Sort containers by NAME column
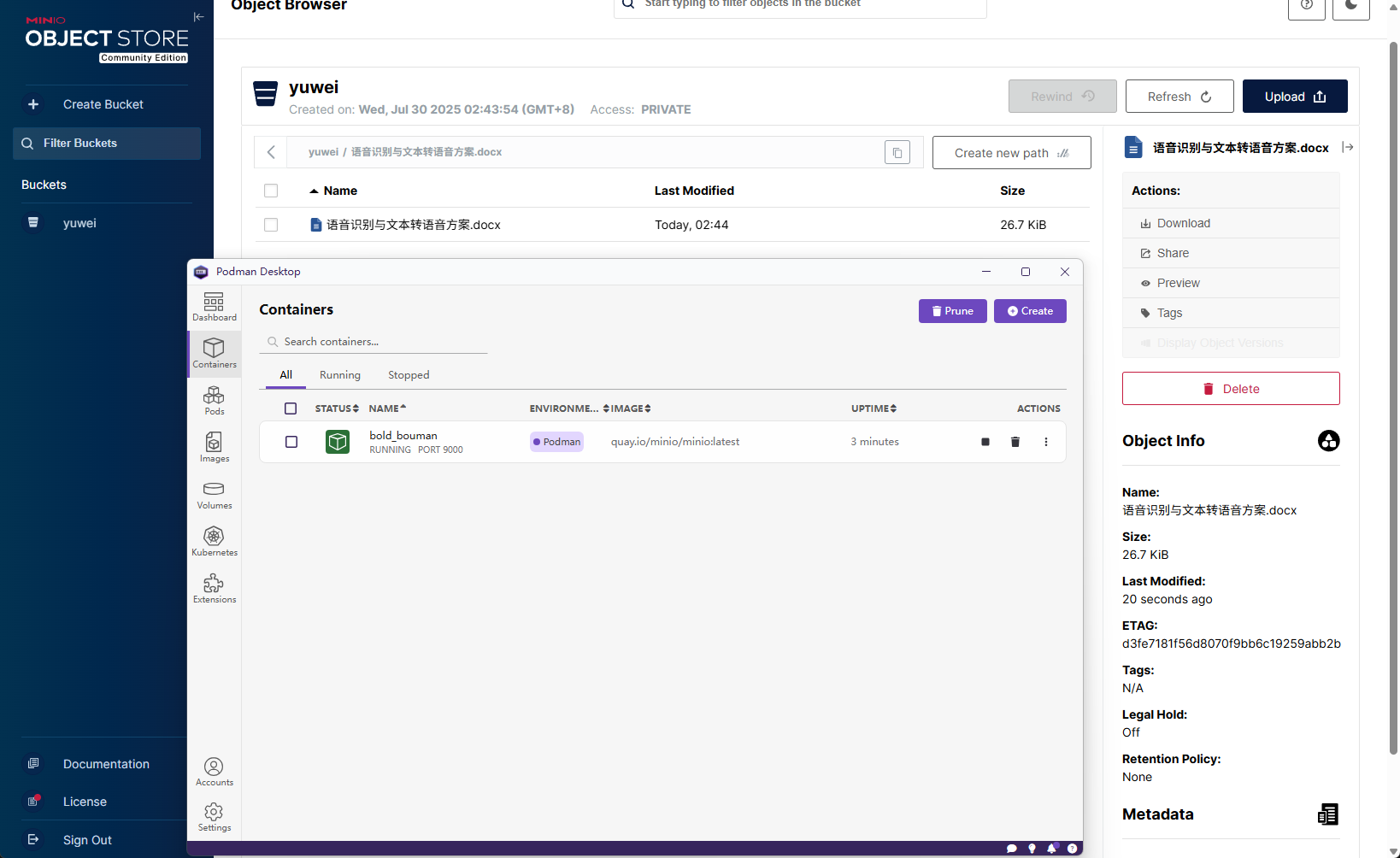Viewport: 1400px width, 858px height. [x=387, y=408]
